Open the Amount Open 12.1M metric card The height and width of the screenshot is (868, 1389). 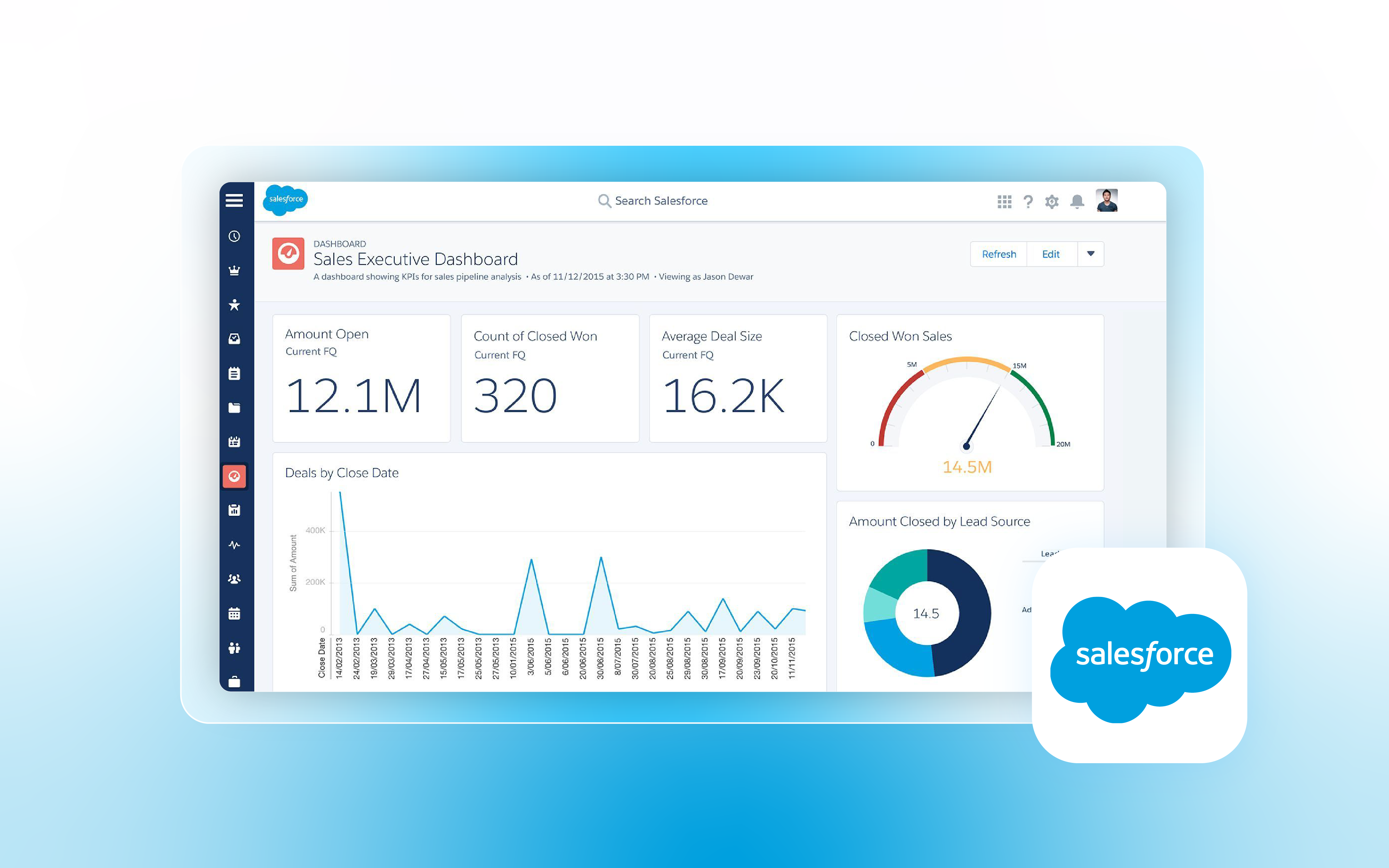(x=361, y=378)
